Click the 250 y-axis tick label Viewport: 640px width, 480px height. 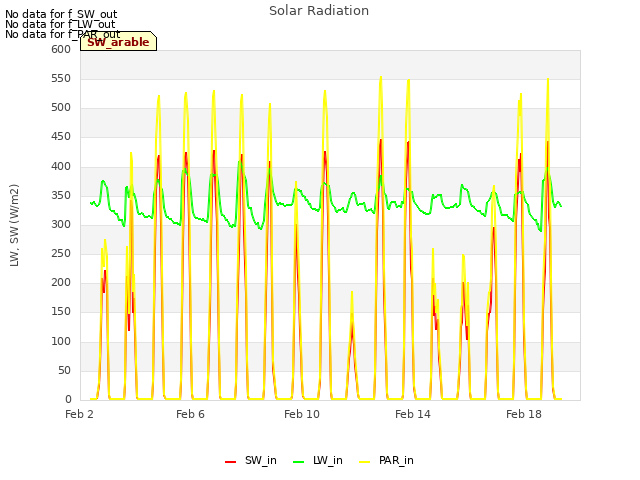point(61,253)
